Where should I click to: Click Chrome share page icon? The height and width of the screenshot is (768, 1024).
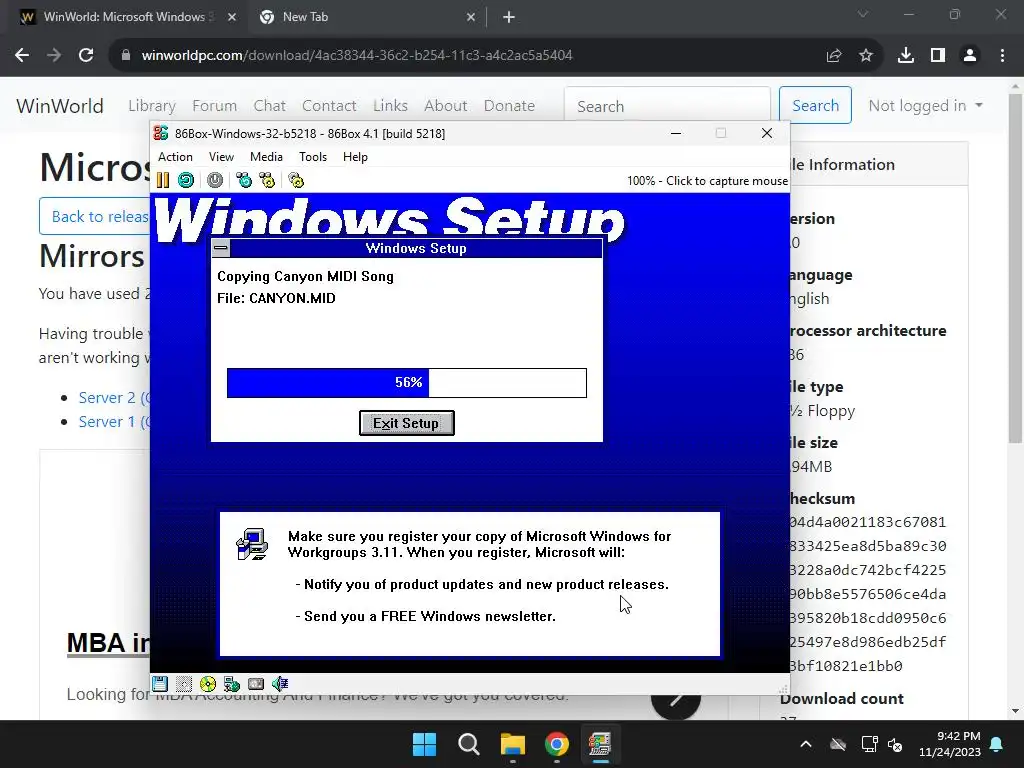pyautogui.click(x=834, y=56)
